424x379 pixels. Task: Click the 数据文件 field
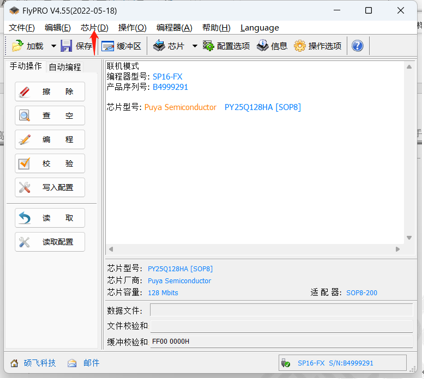tap(281, 310)
